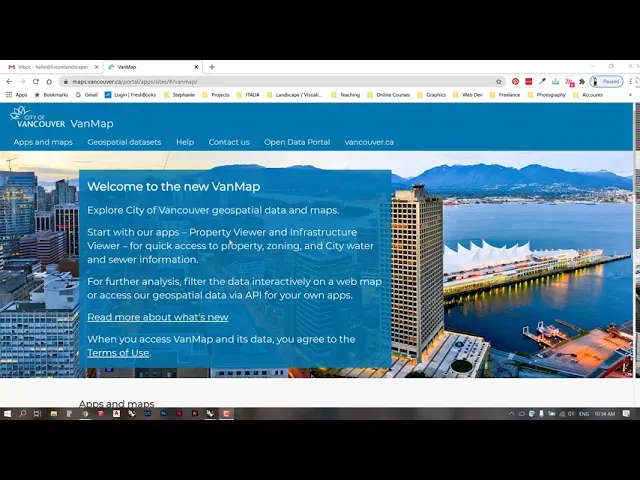
Task: Open a new browser tab
Action: (212, 67)
